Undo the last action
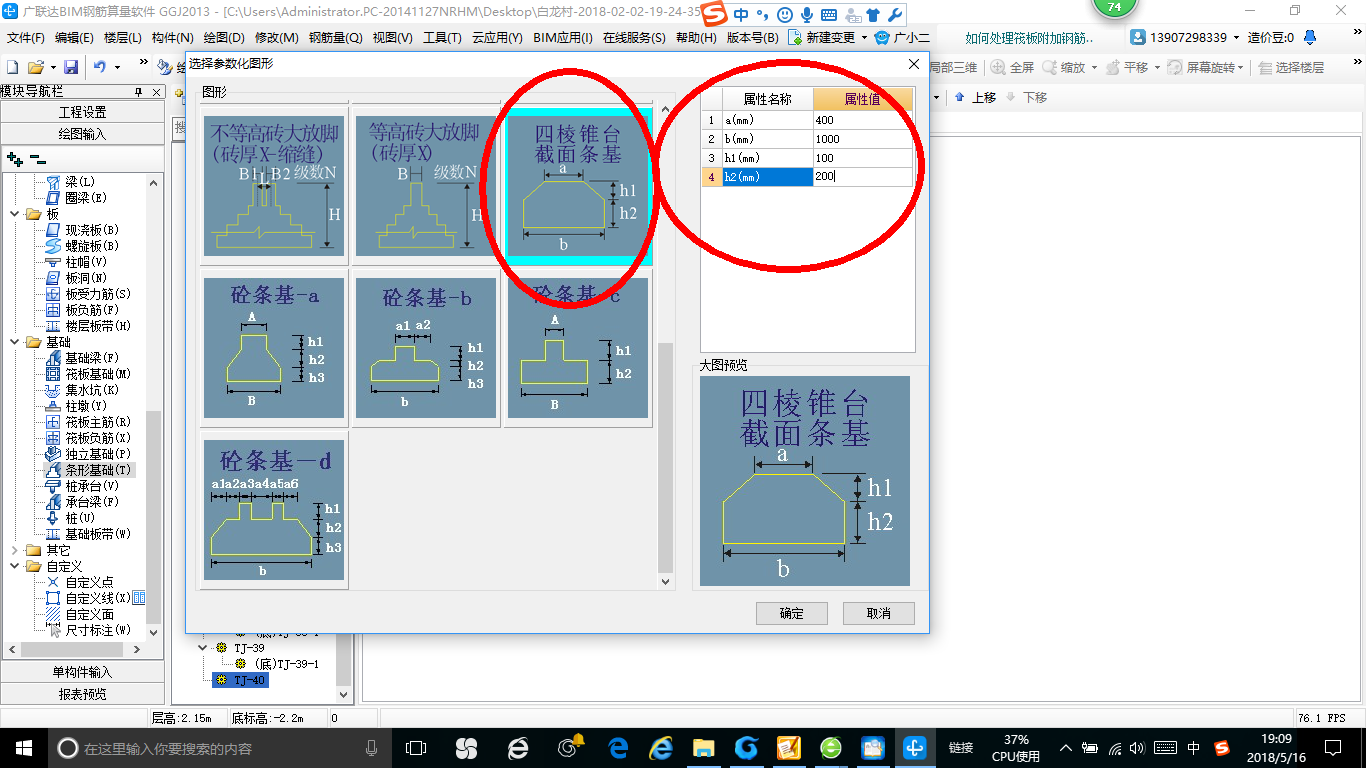The image size is (1366, 768). point(100,67)
